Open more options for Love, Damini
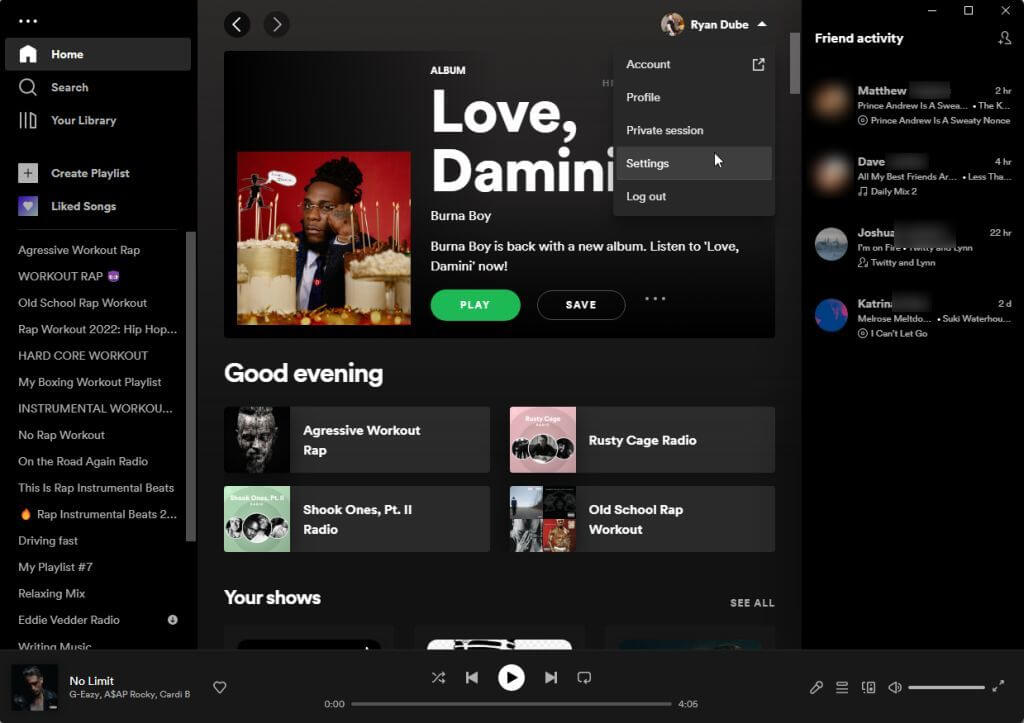Image resolution: width=1024 pixels, height=723 pixels. (x=655, y=298)
